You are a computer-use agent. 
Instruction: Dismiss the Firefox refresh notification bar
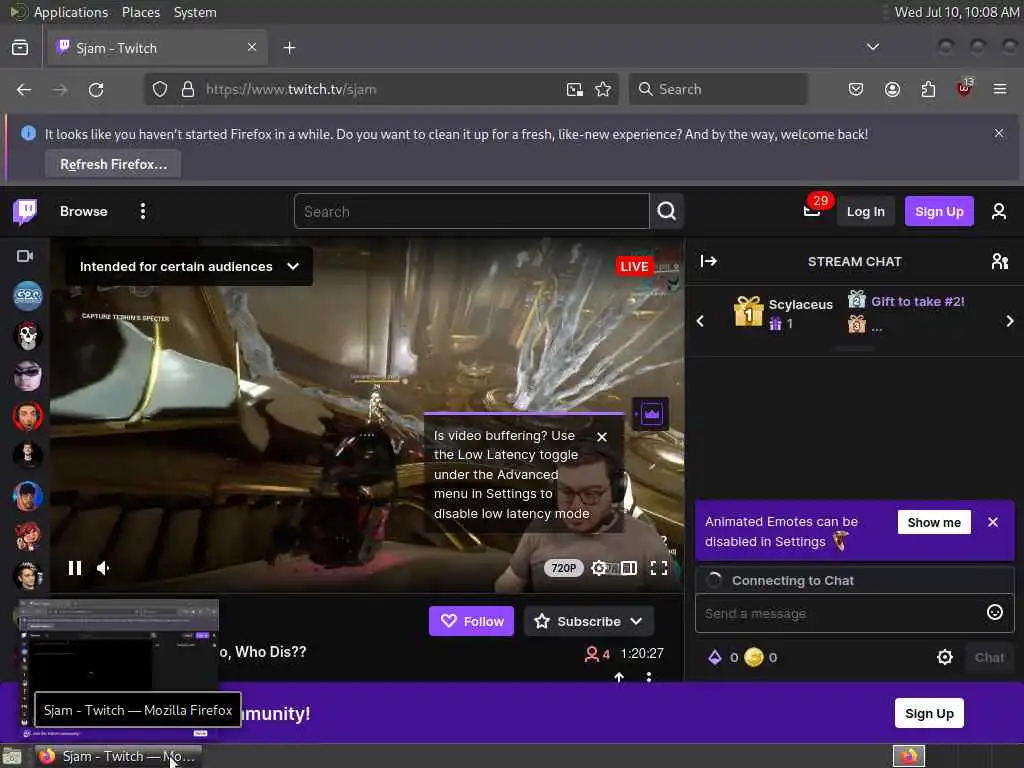coord(999,133)
